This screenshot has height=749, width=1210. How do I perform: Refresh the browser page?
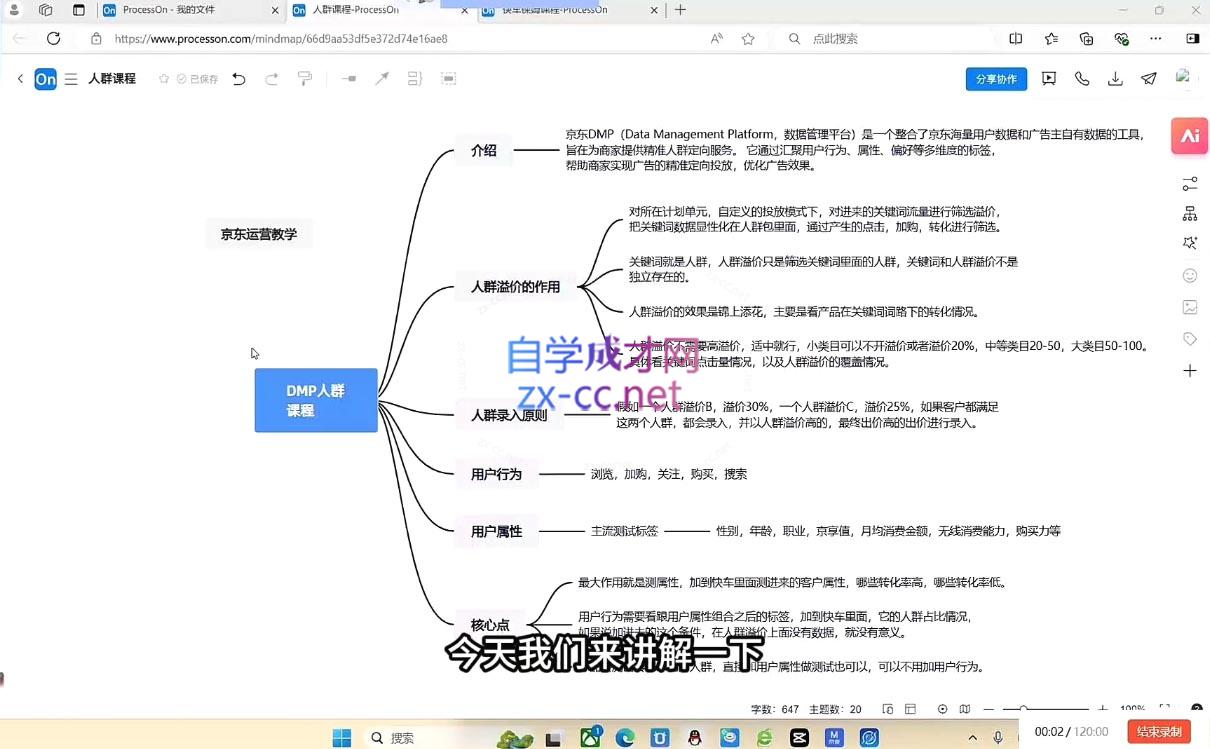click(54, 38)
